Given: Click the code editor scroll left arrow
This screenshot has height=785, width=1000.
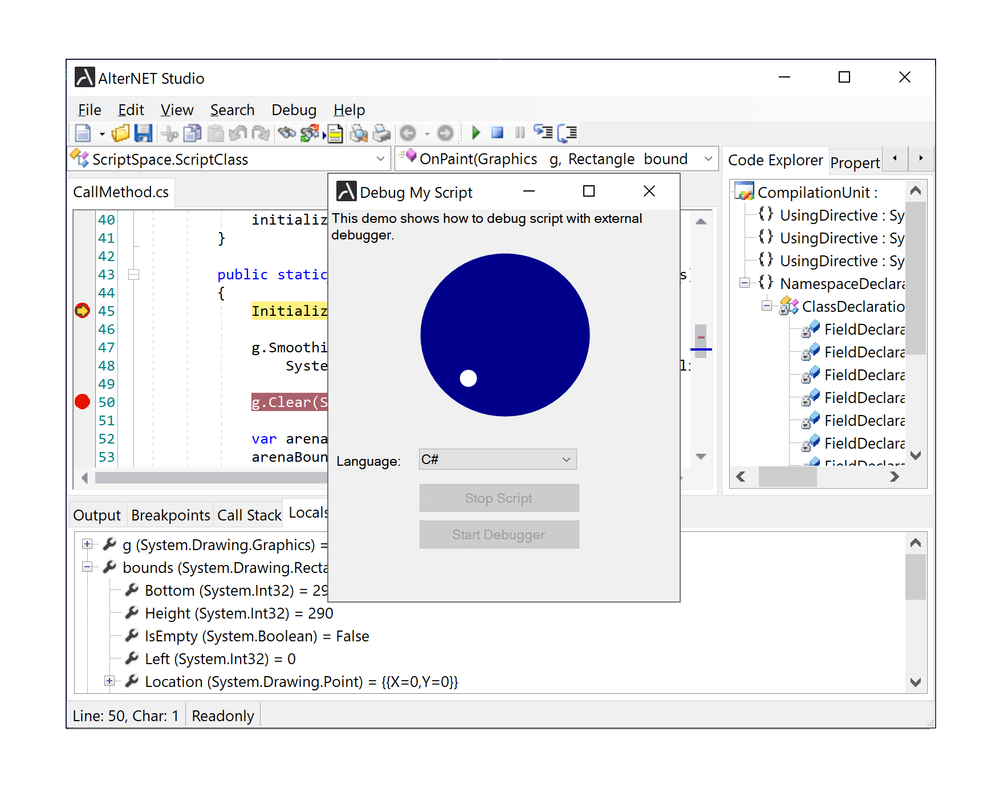Looking at the screenshot, I should point(84,478).
